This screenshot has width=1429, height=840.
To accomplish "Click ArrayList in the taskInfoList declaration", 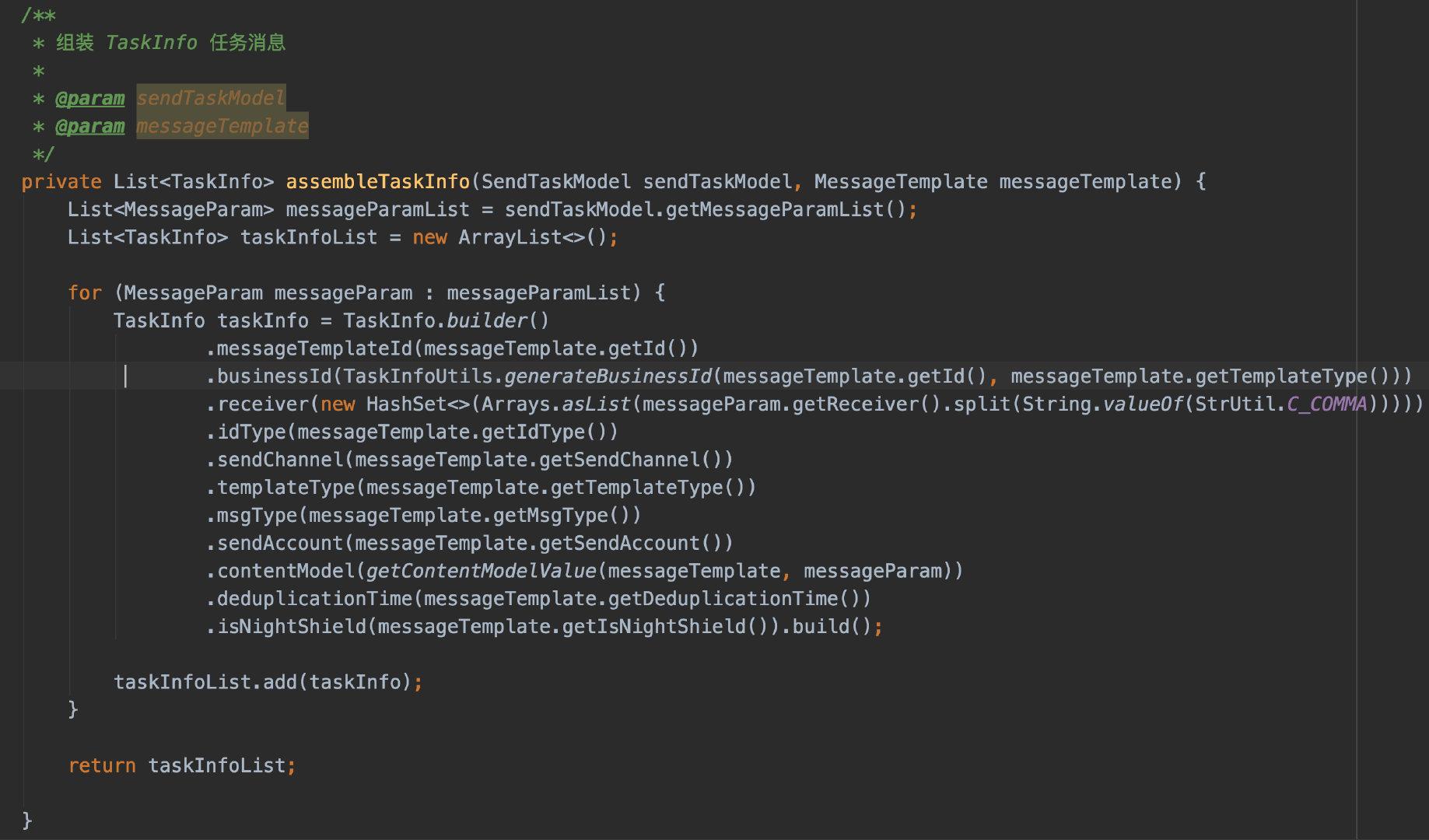I will [510, 238].
